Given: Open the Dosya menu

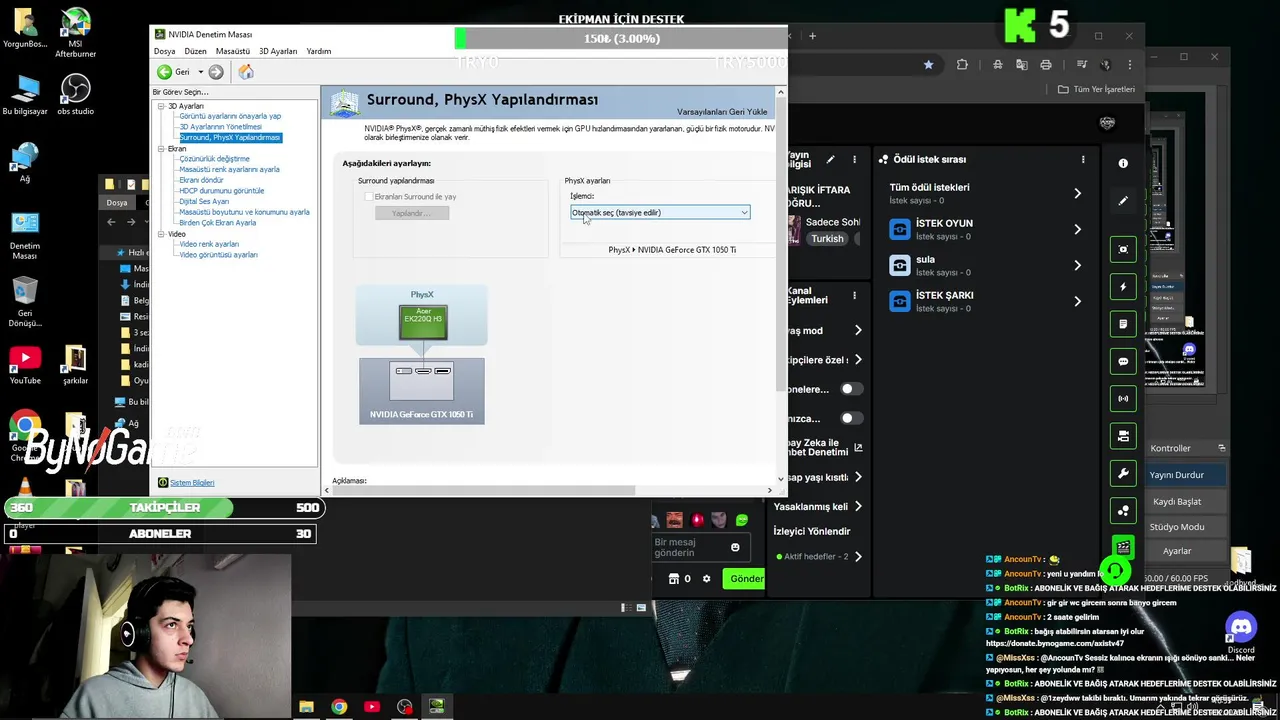Looking at the screenshot, I should pyautogui.click(x=164, y=51).
